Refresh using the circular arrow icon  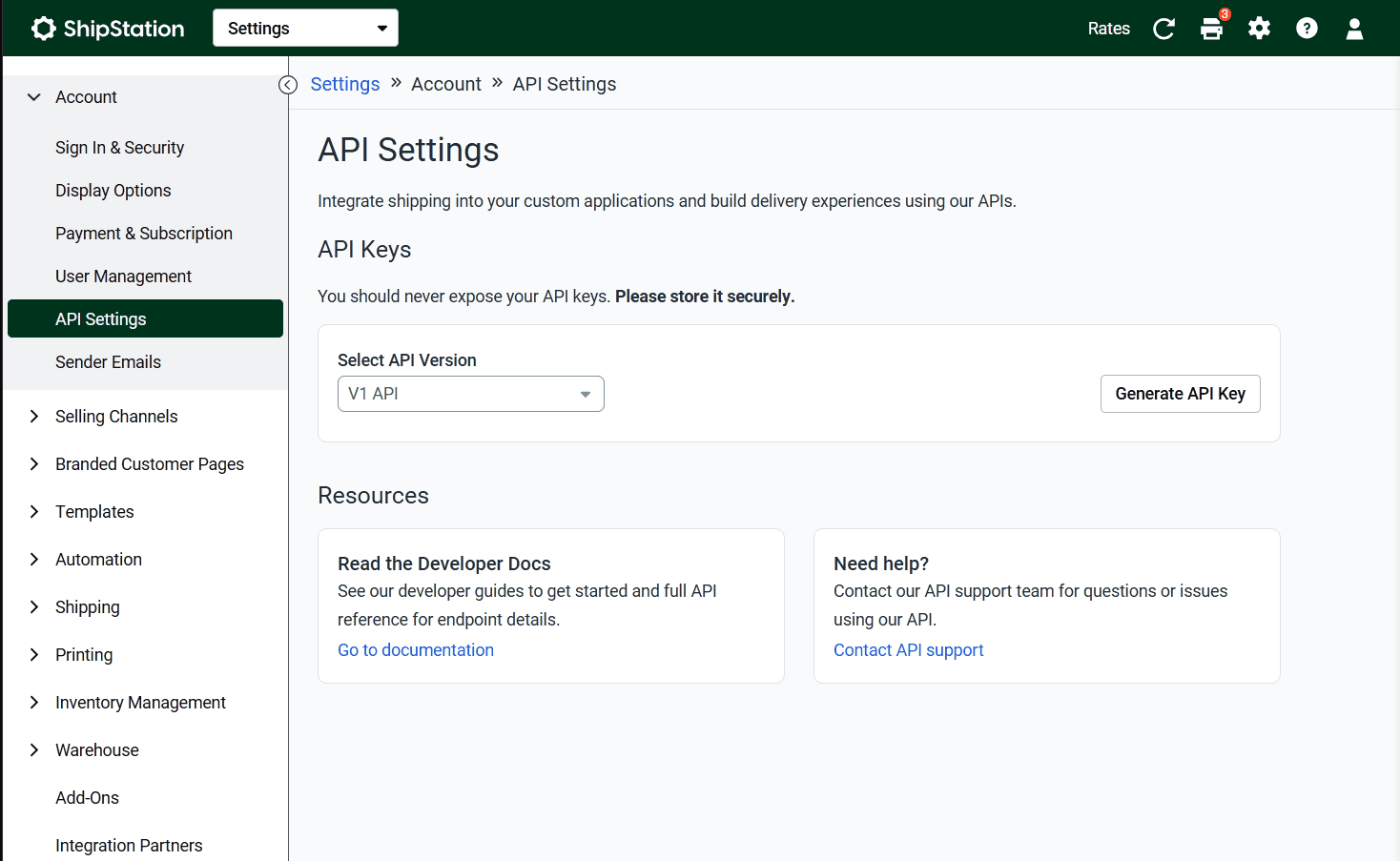1163,29
